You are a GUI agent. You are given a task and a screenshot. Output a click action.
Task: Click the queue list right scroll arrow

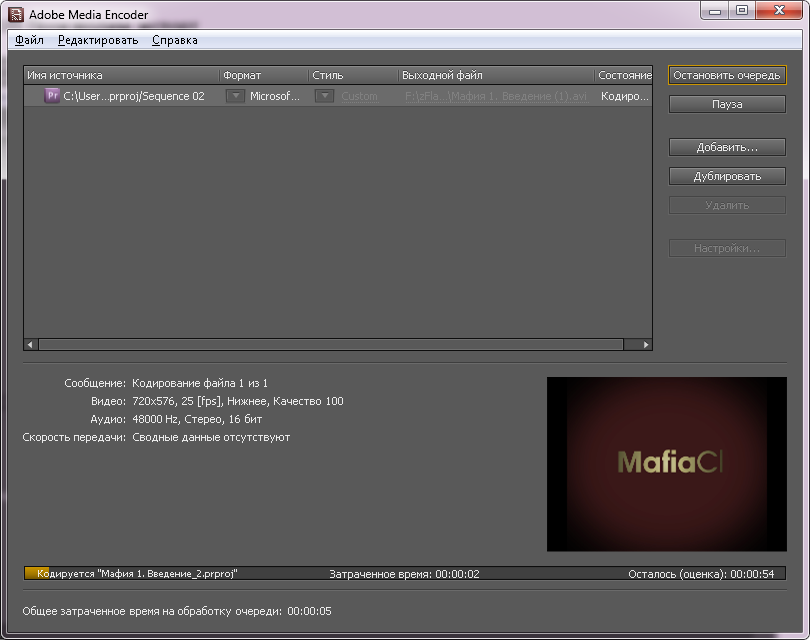(x=646, y=345)
